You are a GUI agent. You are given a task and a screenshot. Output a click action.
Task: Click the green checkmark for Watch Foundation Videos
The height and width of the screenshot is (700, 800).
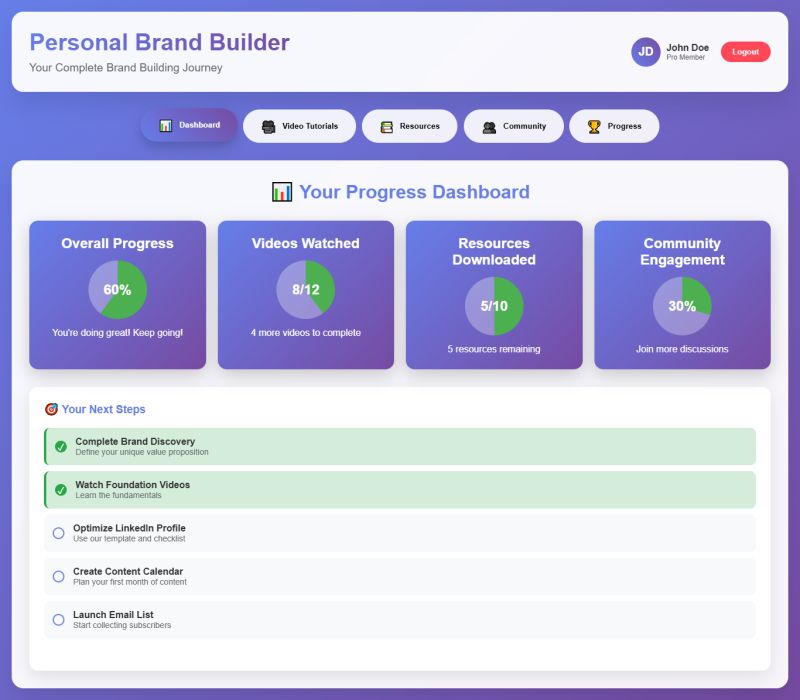[x=61, y=490]
